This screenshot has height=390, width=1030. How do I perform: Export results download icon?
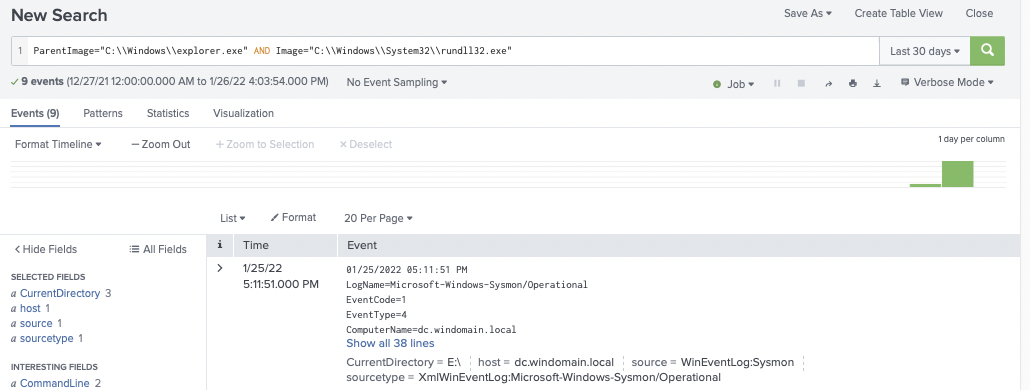pyautogui.click(x=876, y=83)
